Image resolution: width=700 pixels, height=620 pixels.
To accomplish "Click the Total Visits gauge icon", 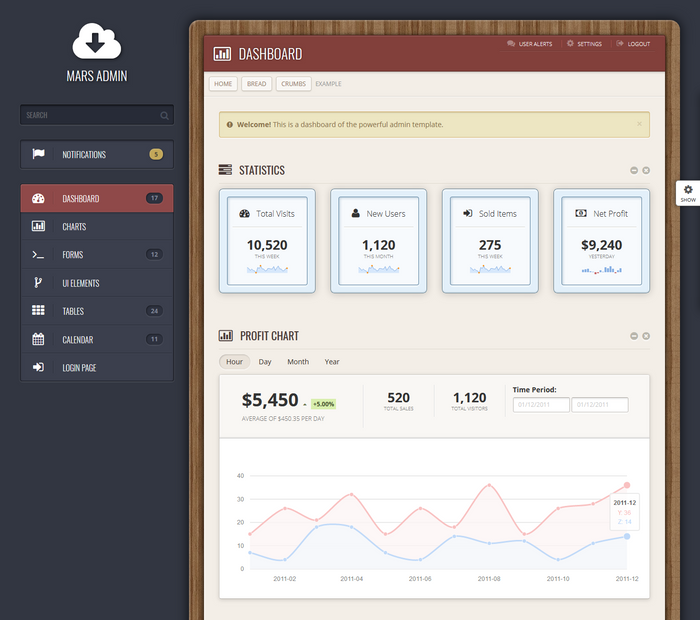I will coord(245,213).
